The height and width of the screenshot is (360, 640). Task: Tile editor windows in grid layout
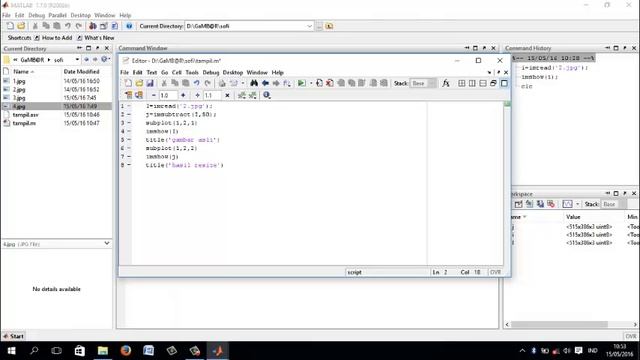click(x=461, y=83)
